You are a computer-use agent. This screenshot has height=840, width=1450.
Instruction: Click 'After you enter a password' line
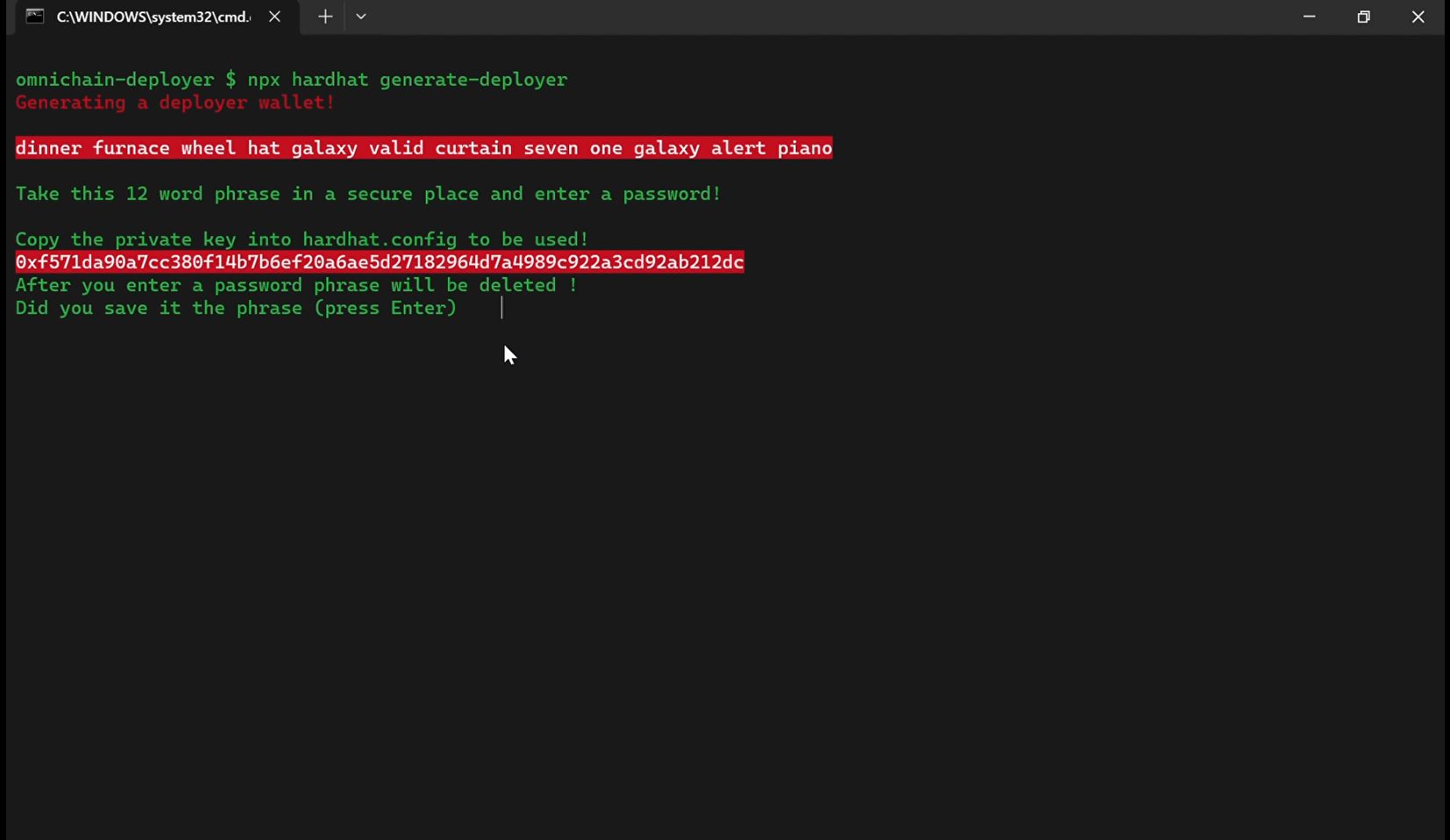tap(296, 284)
